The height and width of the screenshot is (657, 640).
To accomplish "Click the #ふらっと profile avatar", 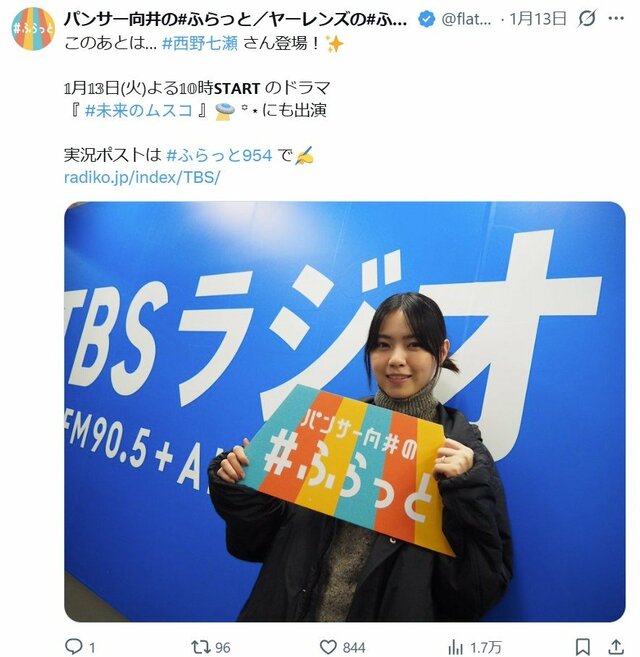I will (x=33, y=28).
